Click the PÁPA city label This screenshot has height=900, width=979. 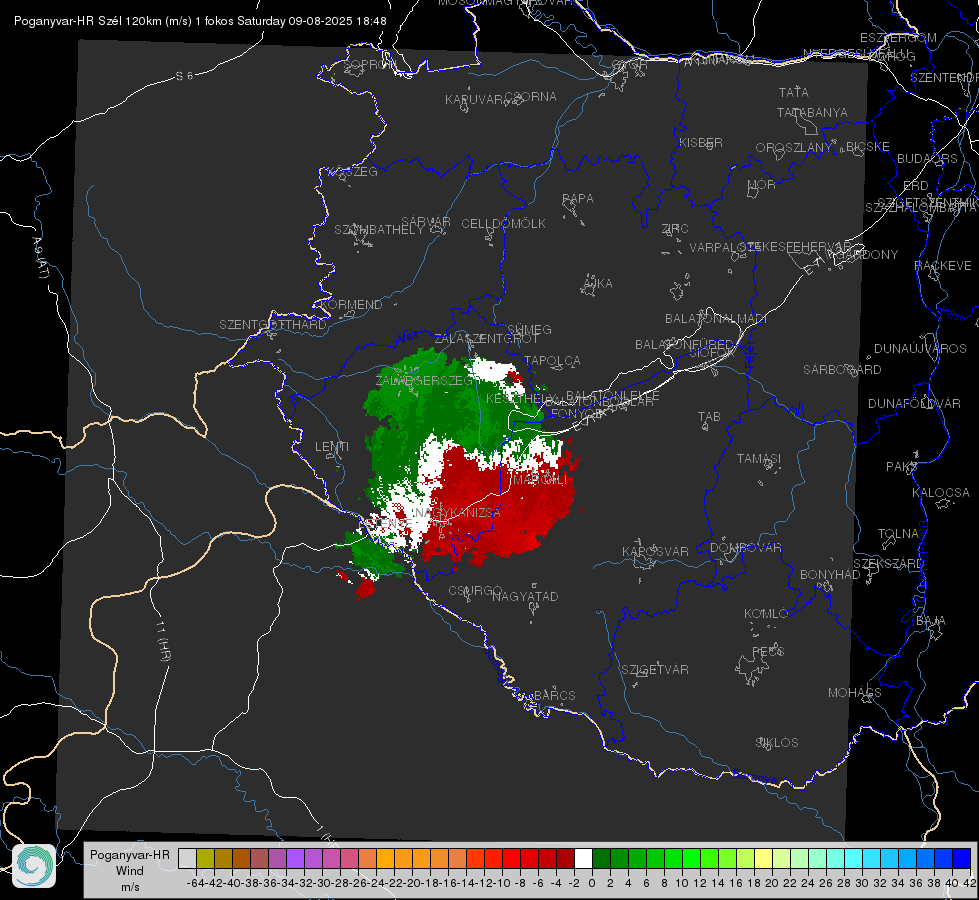click(x=578, y=199)
